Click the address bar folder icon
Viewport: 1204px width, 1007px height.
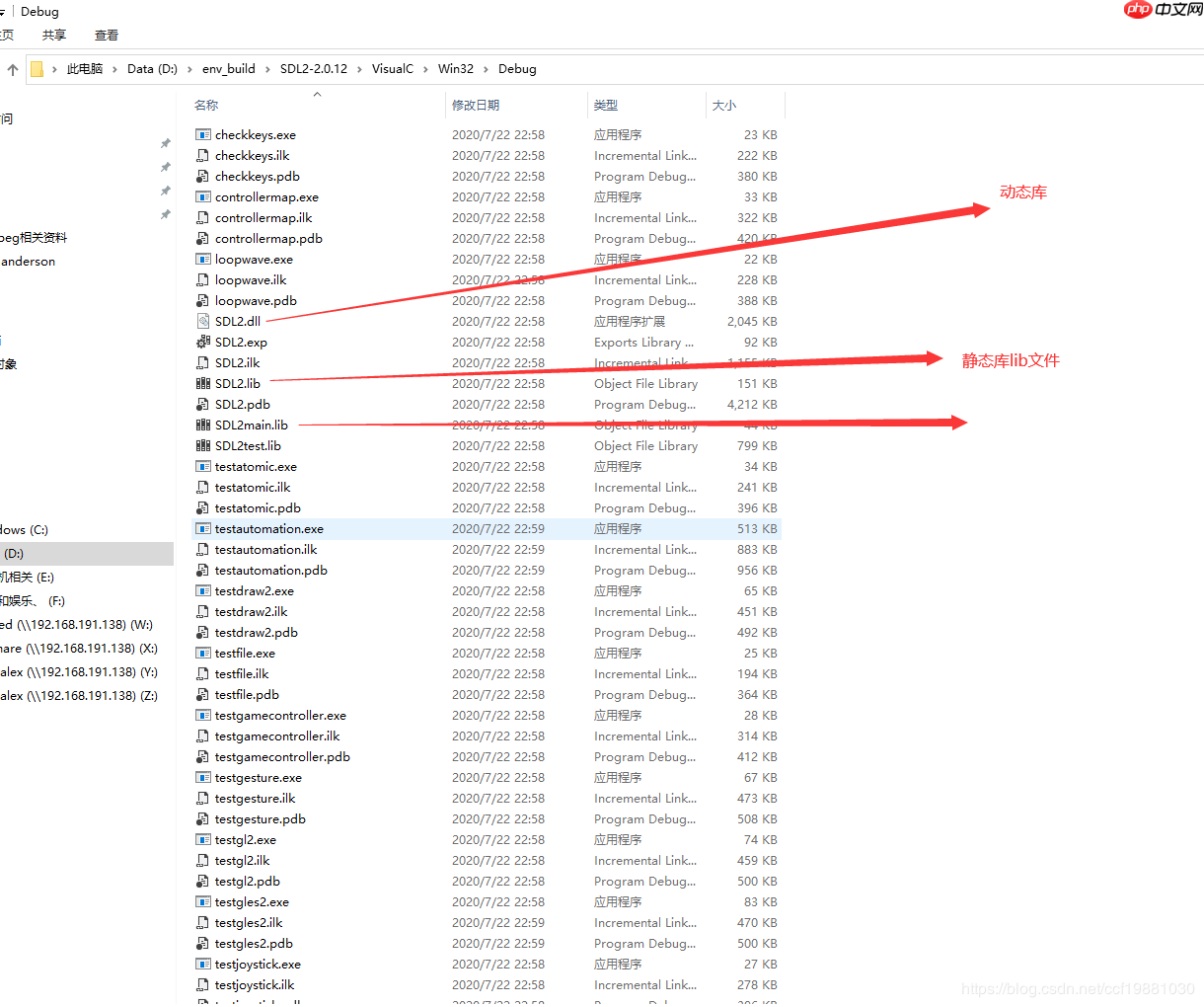(x=37, y=69)
